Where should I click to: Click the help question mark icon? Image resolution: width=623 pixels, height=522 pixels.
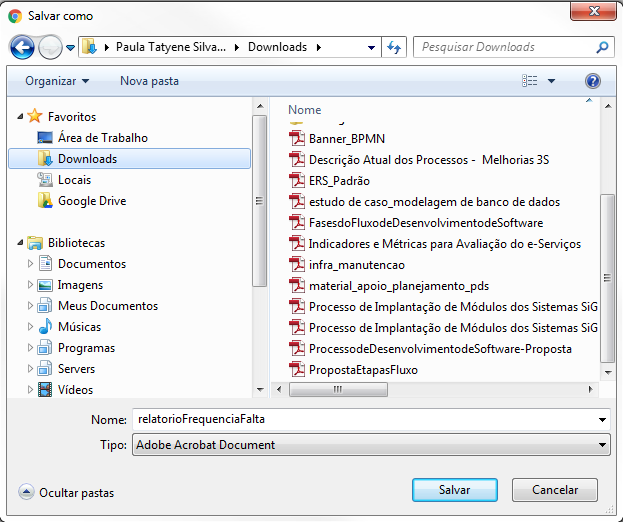[x=592, y=81]
